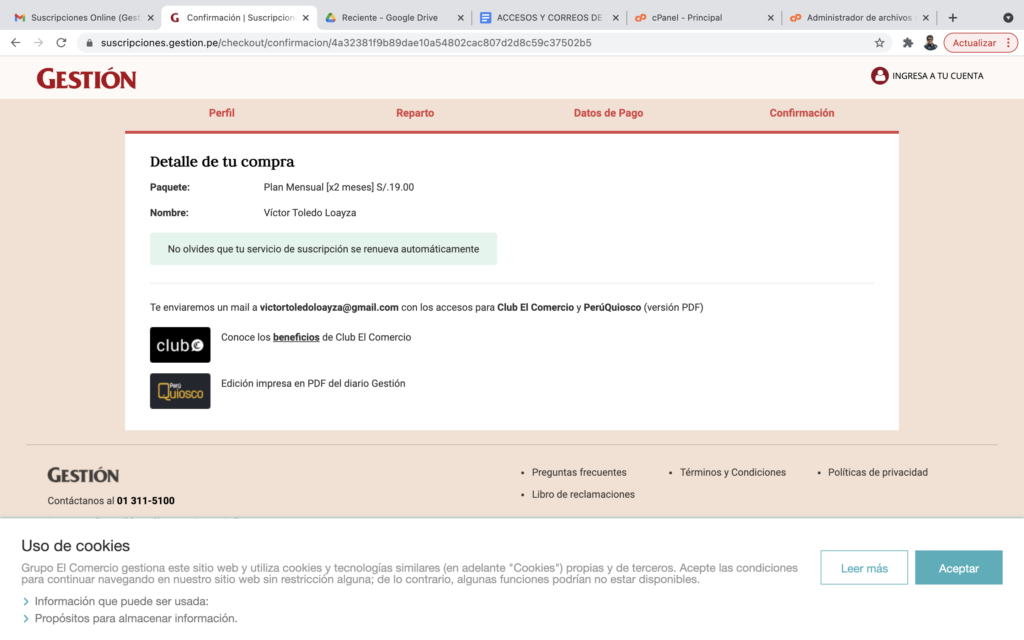Click the PerúQuiosco logo
The width and height of the screenshot is (1024, 640).
point(180,391)
